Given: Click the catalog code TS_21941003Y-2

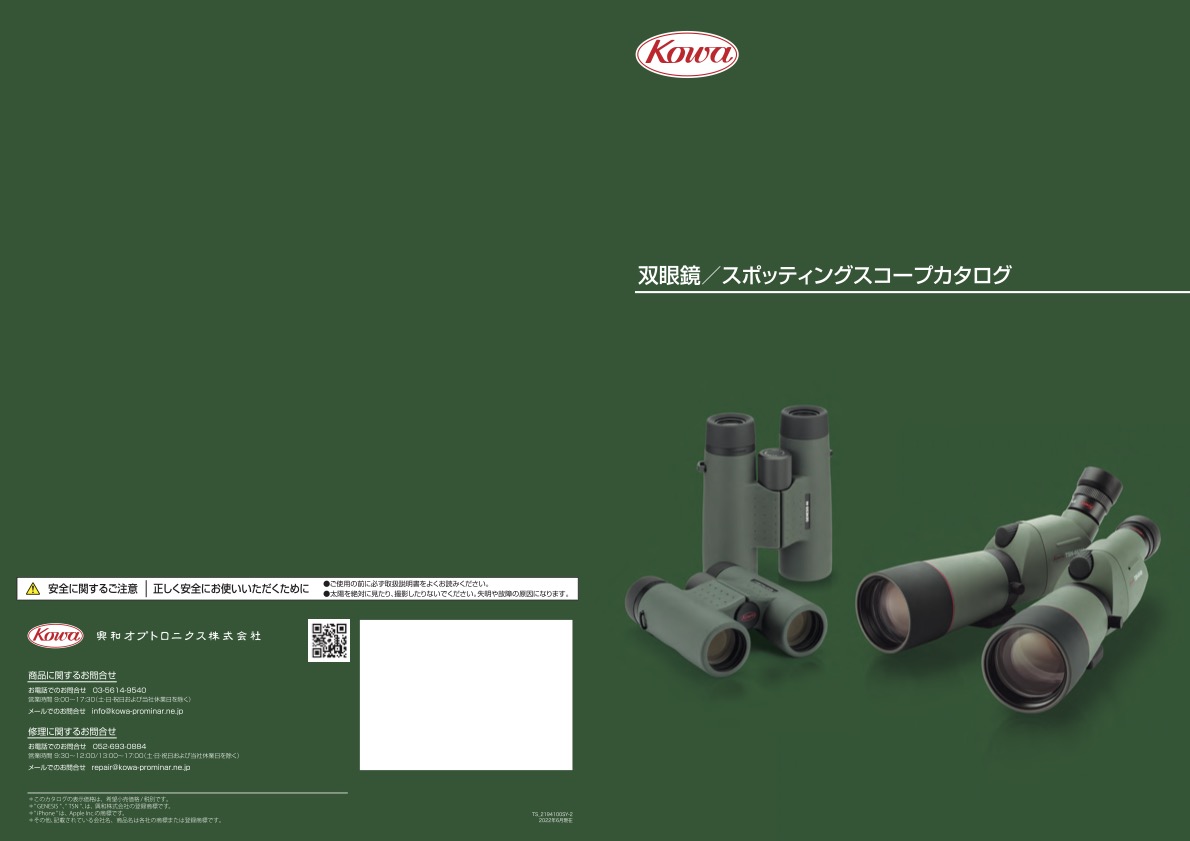Looking at the screenshot, I should [552, 814].
